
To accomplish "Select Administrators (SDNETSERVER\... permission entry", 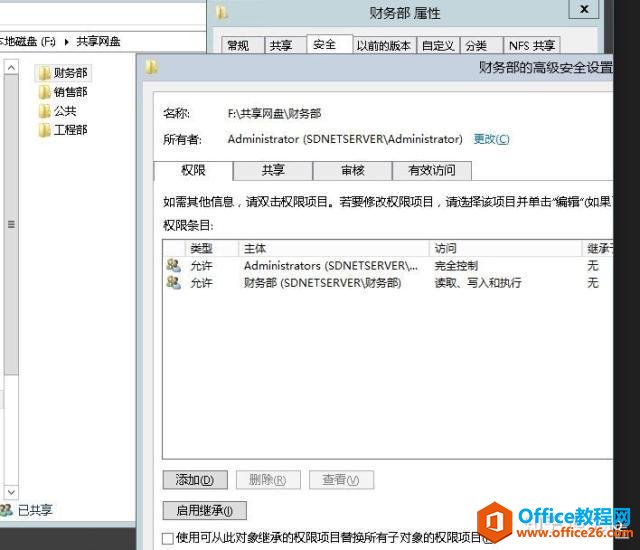I will 388,266.
